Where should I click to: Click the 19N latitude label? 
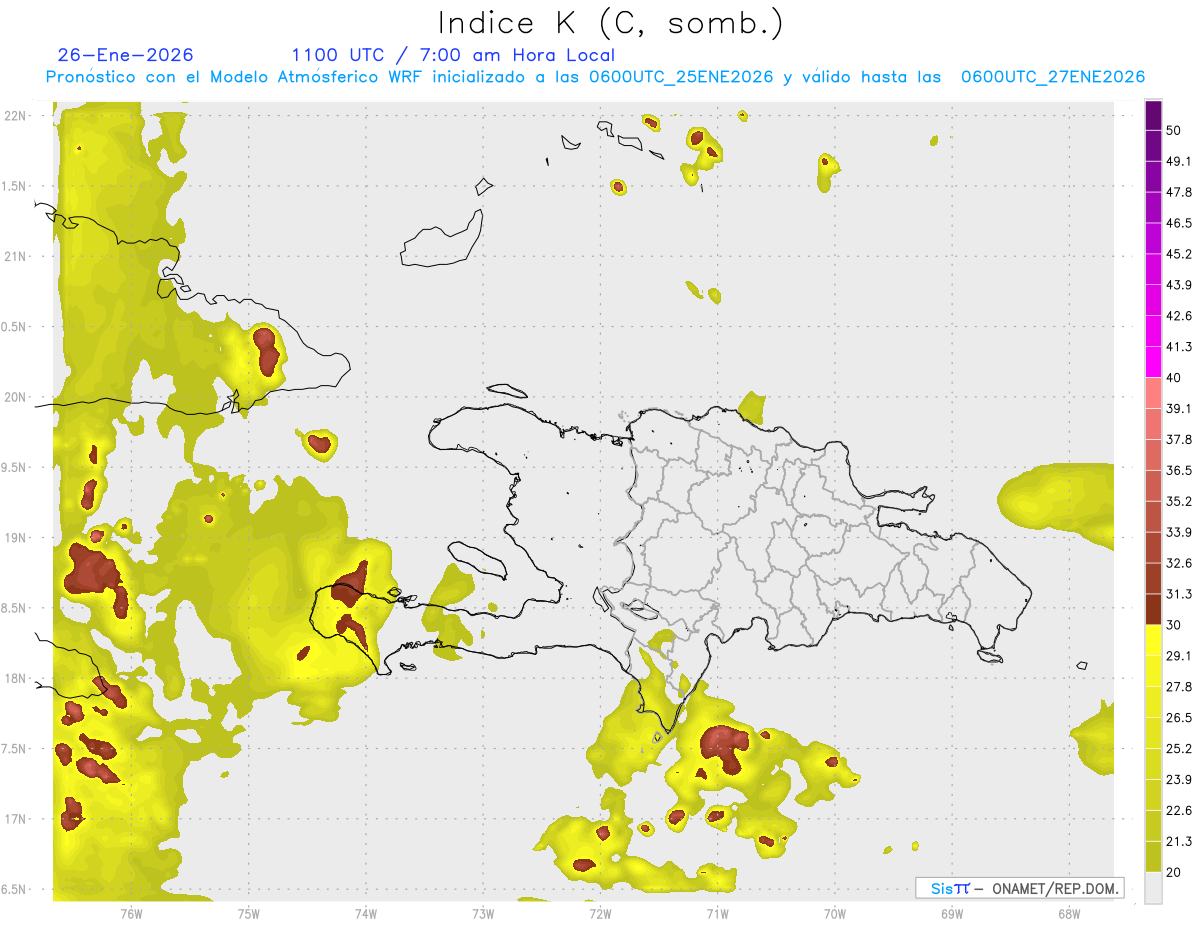[x=16, y=537]
